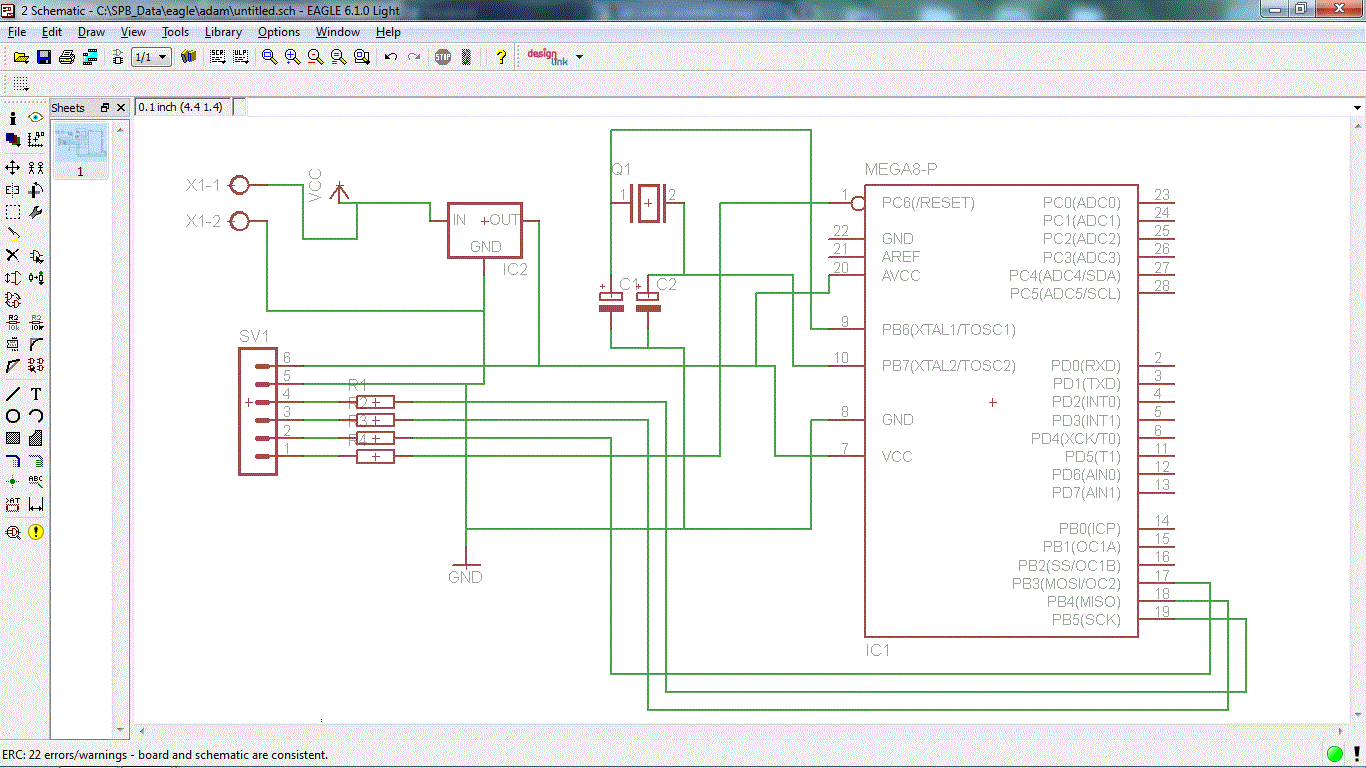Select the Attribute tool
1366x768 pixels.
click(x=13, y=506)
